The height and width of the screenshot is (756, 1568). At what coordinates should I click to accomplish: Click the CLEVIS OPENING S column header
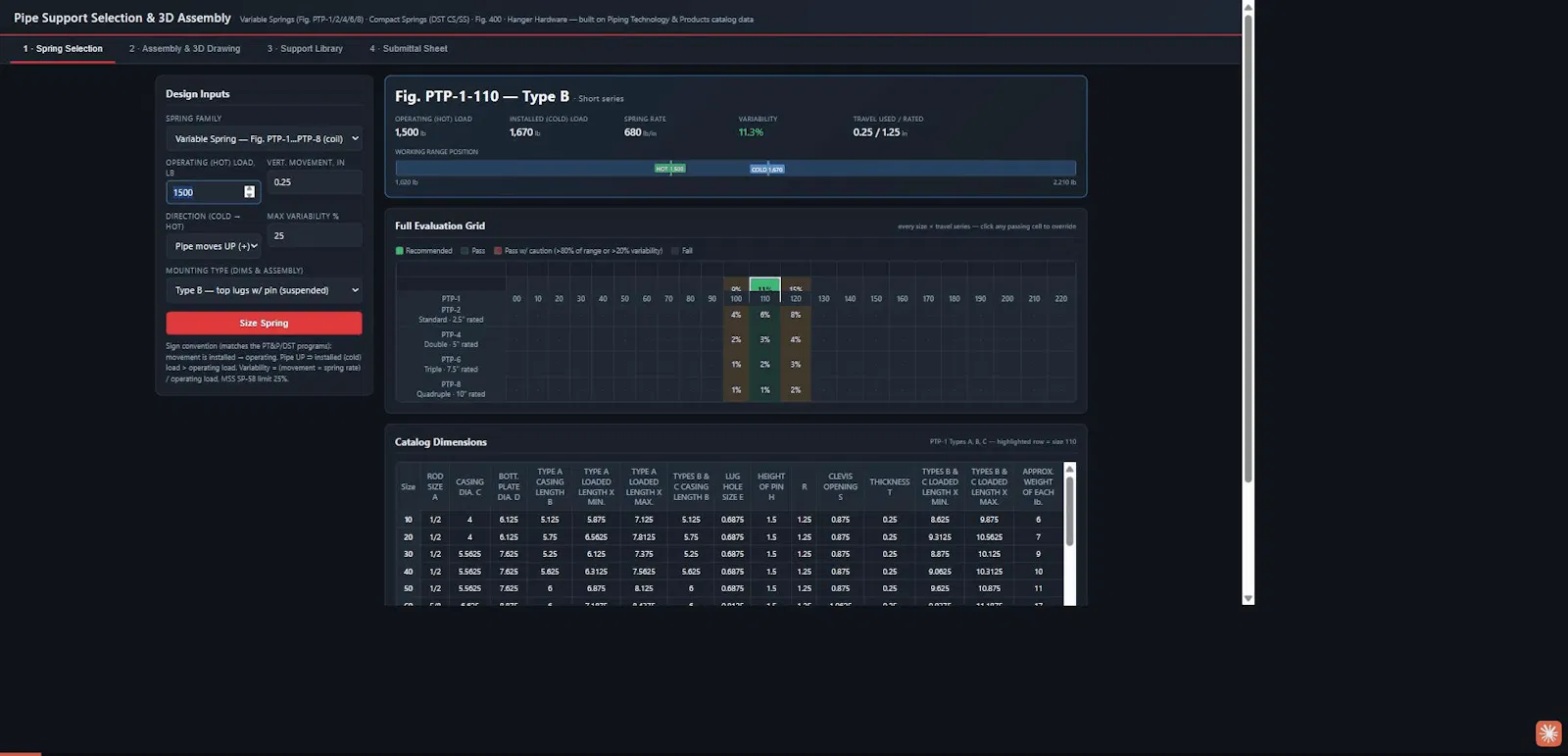pyautogui.click(x=841, y=486)
